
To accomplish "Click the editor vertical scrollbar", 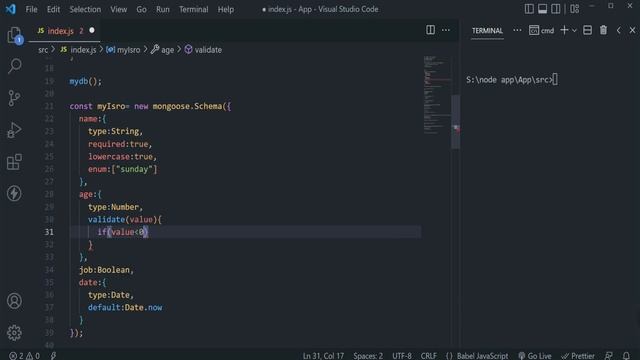I will point(456,122).
